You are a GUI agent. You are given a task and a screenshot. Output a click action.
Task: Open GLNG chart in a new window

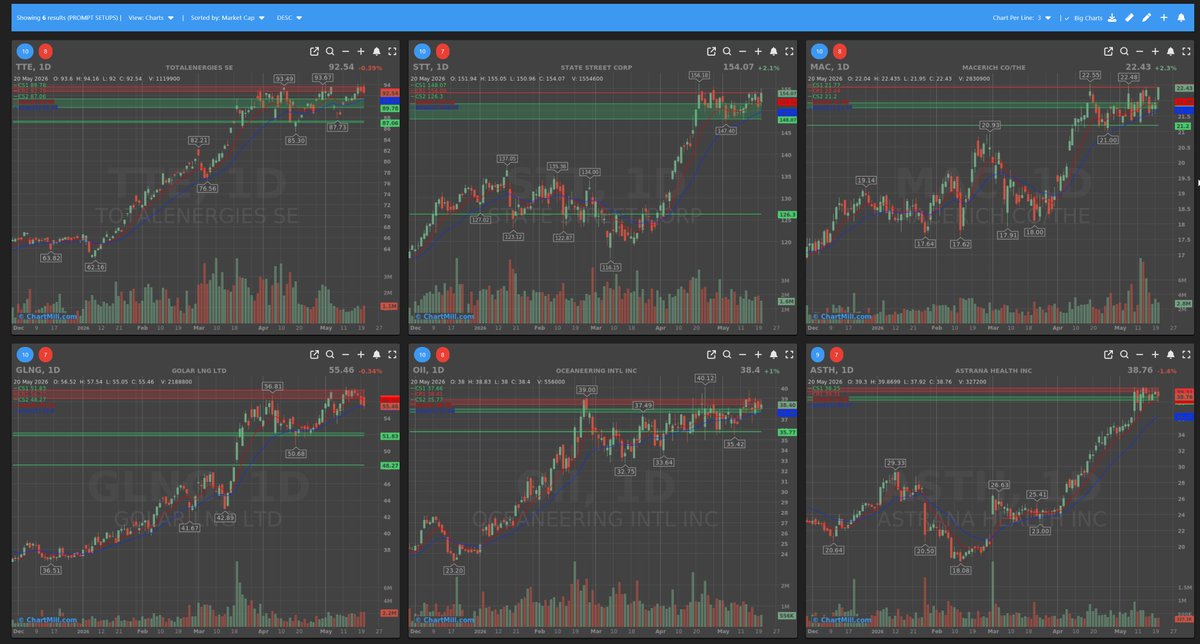pos(315,354)
